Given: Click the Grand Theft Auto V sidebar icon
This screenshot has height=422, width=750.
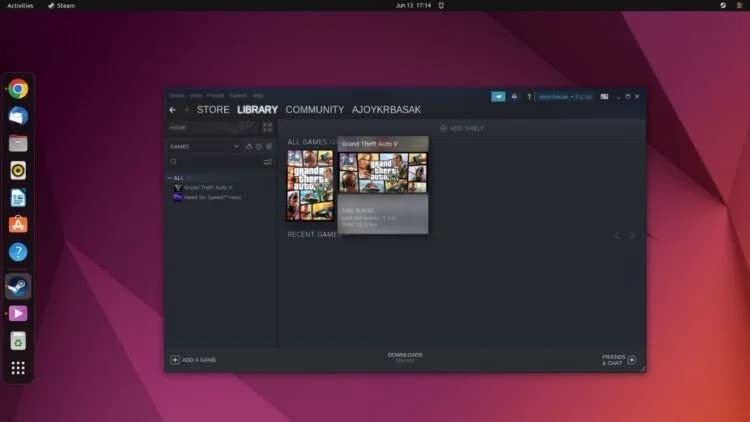Looking at the screenshot, I should click(178, 188).
